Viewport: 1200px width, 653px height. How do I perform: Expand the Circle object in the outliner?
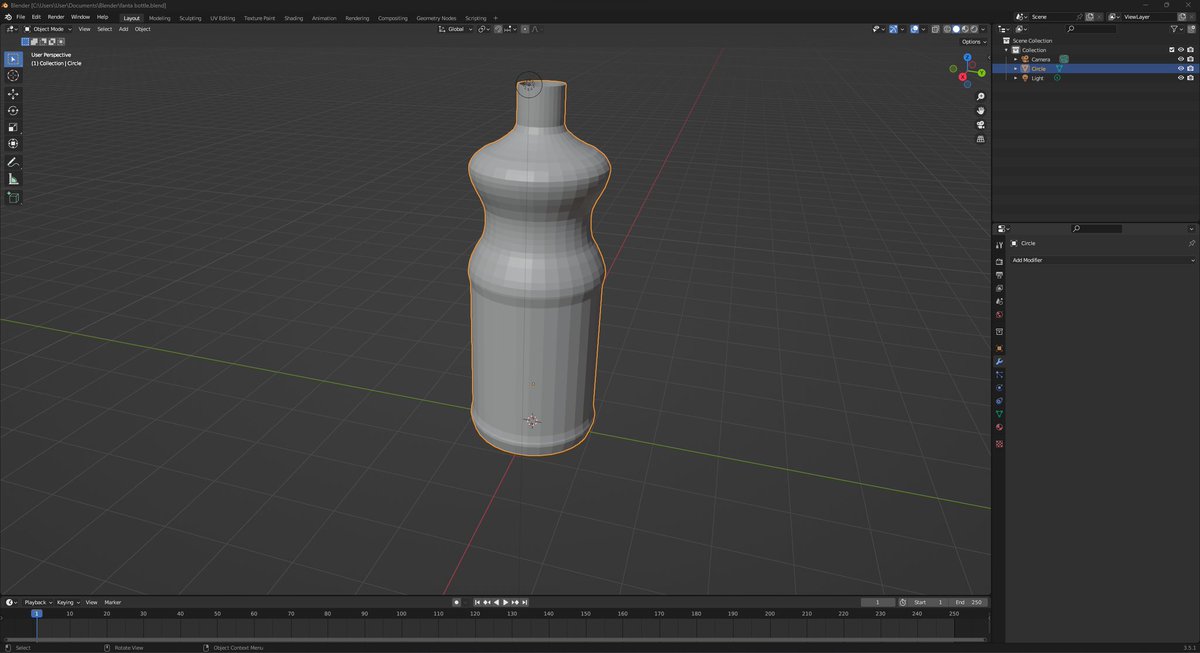pyautogui.click(x=1015, y=68)
